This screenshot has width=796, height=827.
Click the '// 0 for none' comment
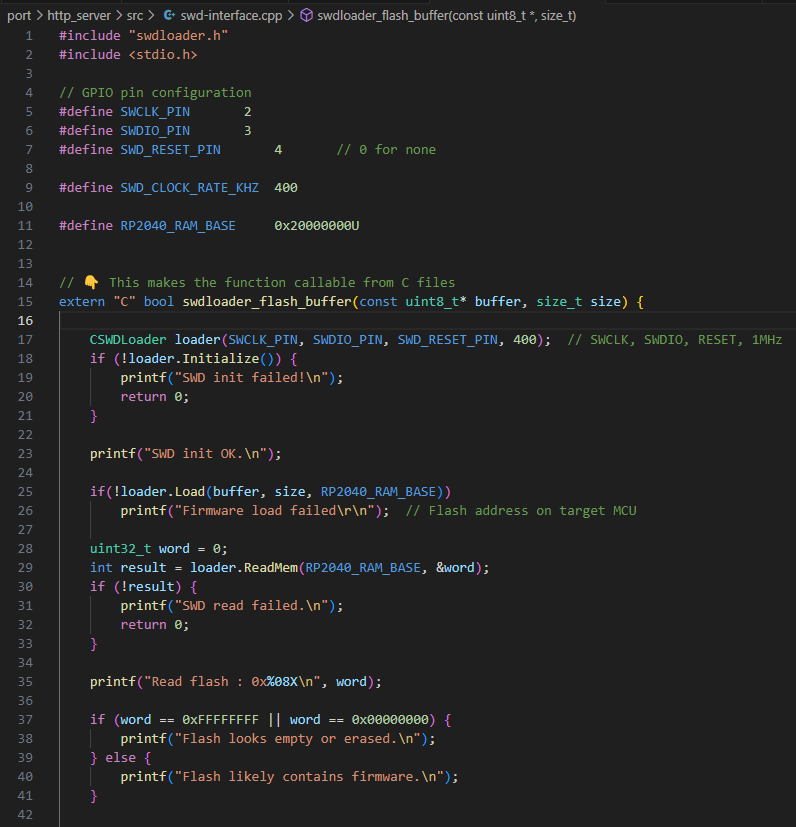[386, 150]
